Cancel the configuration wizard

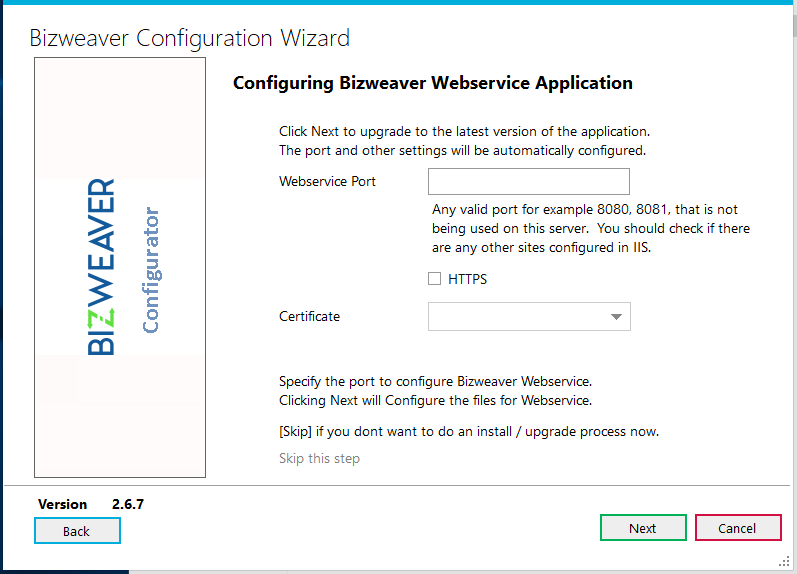tap(738, 528)
